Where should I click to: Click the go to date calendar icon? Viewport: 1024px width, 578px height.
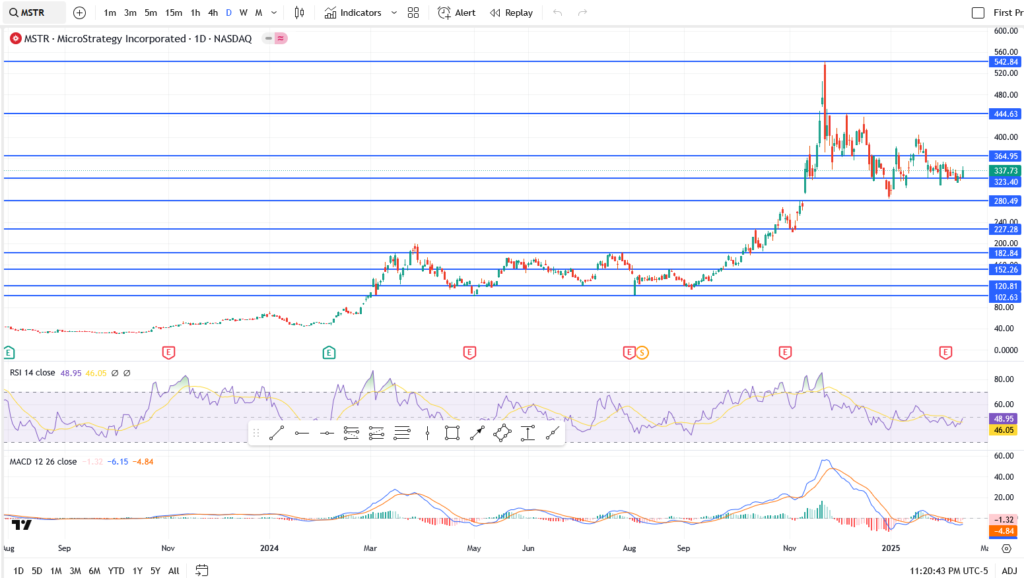tap(202, 570)
